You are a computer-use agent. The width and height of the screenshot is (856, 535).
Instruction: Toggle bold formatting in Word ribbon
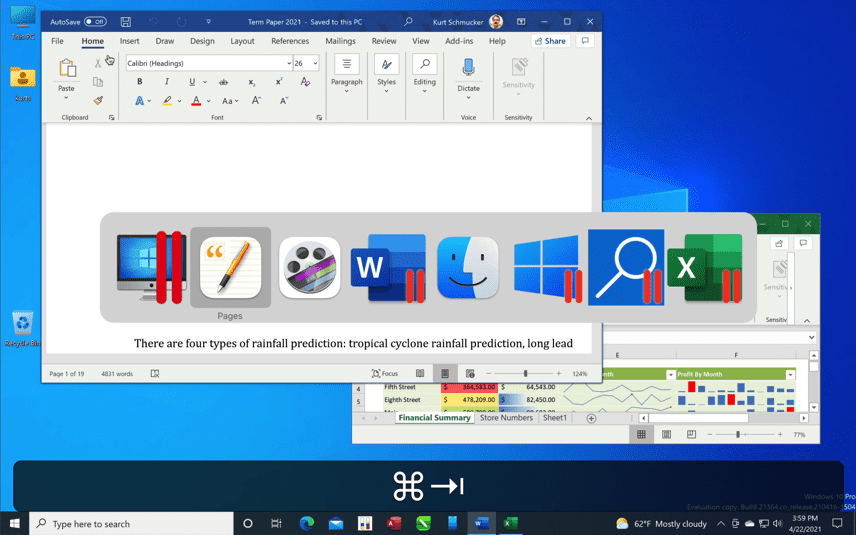(x=140, y=82)
